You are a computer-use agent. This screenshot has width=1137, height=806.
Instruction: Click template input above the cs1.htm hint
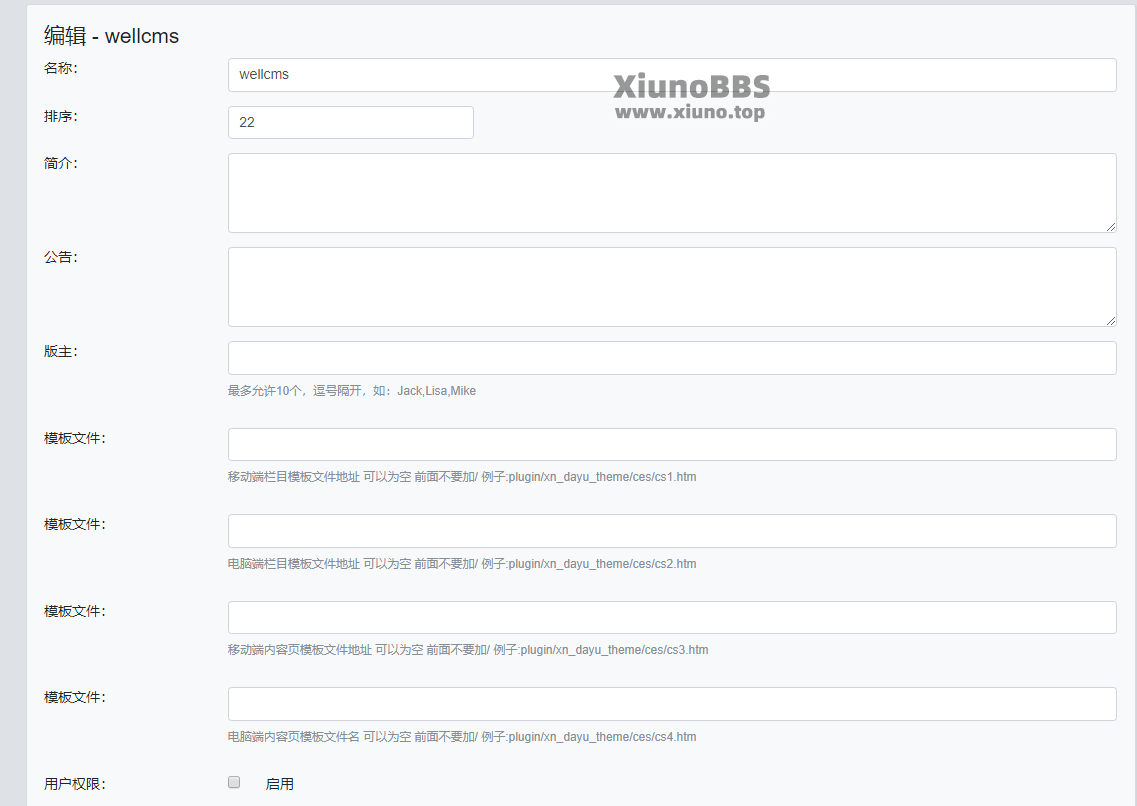pyautogui.click(x=670, y=445)
